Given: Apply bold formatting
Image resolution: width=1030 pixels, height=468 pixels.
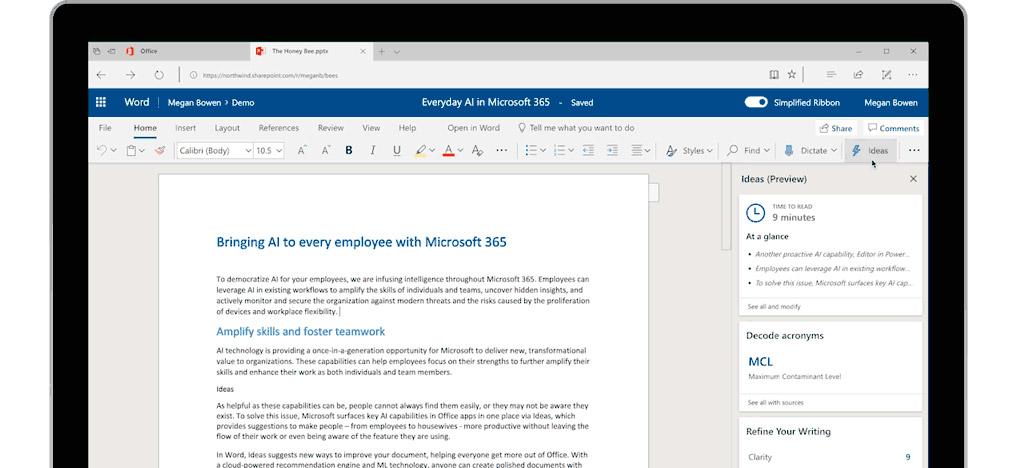Looking at the screenshot, I should (349, 151).
